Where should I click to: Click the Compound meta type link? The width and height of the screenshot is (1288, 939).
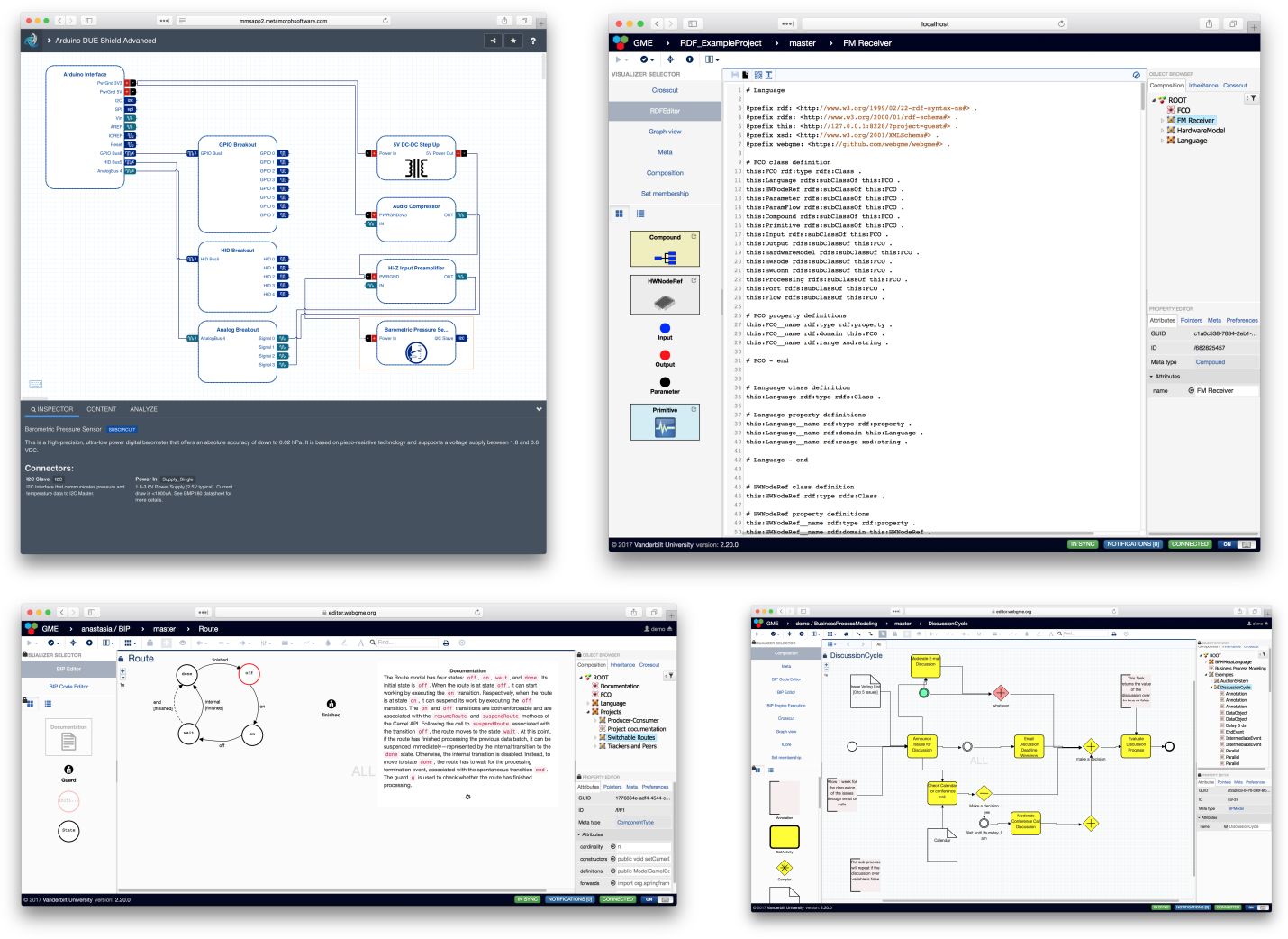point(1211,362)
